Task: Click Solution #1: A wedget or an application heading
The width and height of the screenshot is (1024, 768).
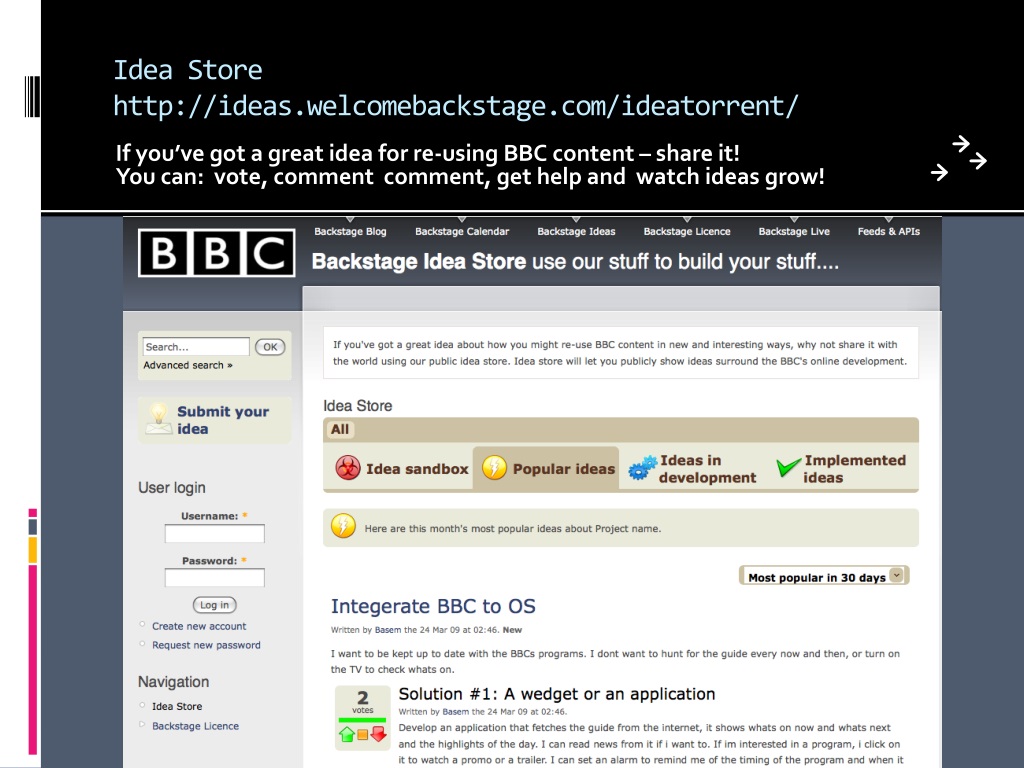Action: (556, 694)
